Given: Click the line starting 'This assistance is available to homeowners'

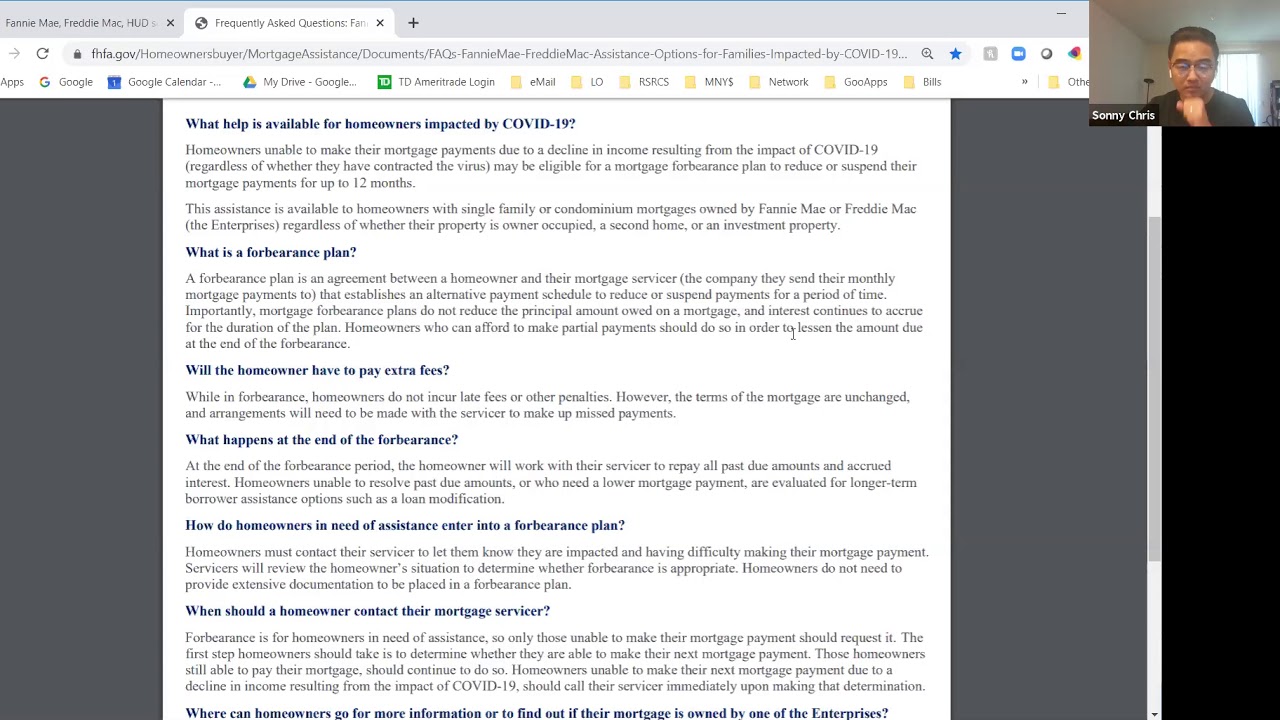Looking at the screenshot, I should point(550,209).
